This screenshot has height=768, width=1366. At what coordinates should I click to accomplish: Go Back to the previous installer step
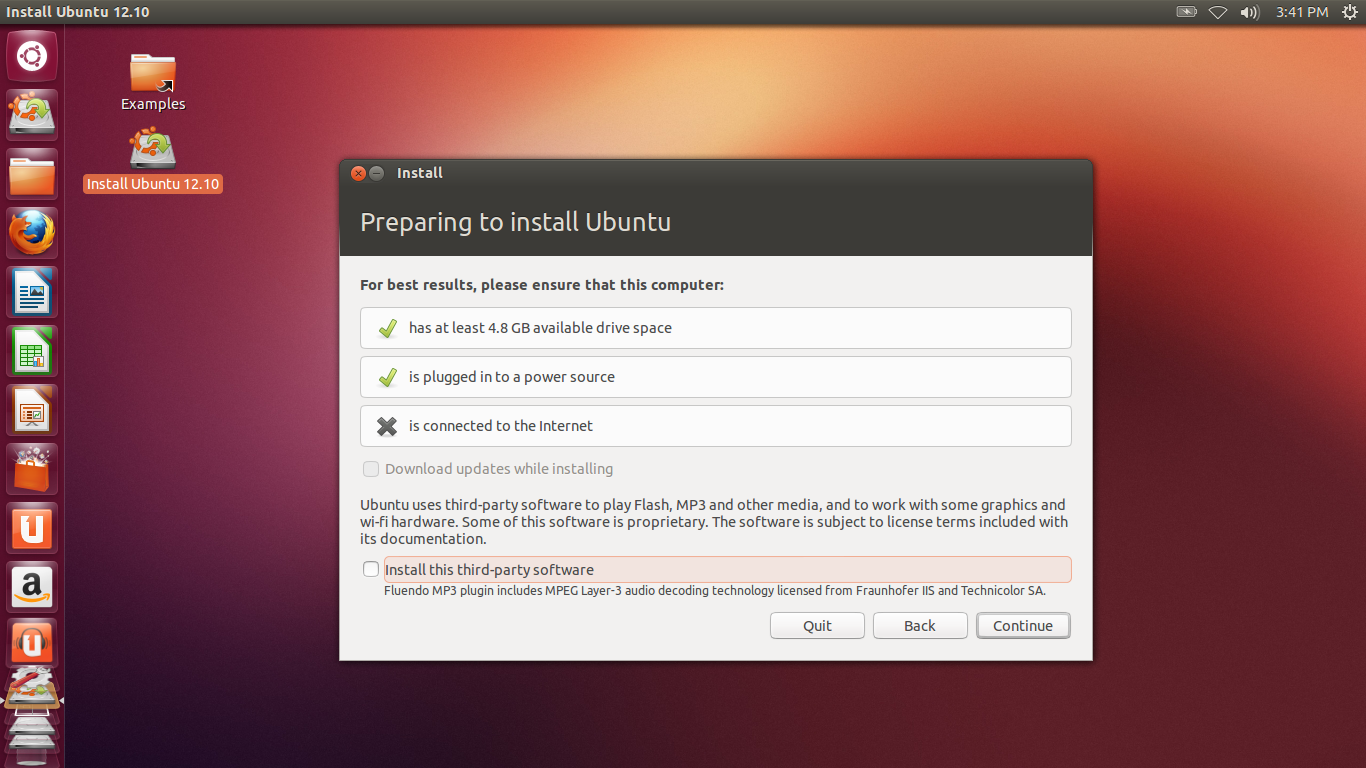click(920, 626)
